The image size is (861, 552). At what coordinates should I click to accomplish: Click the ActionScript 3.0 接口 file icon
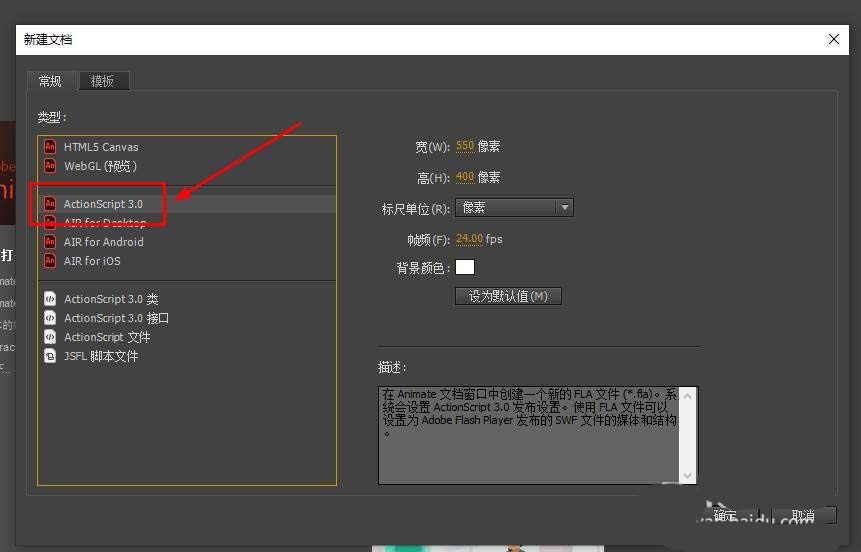[x=50, y=318]
